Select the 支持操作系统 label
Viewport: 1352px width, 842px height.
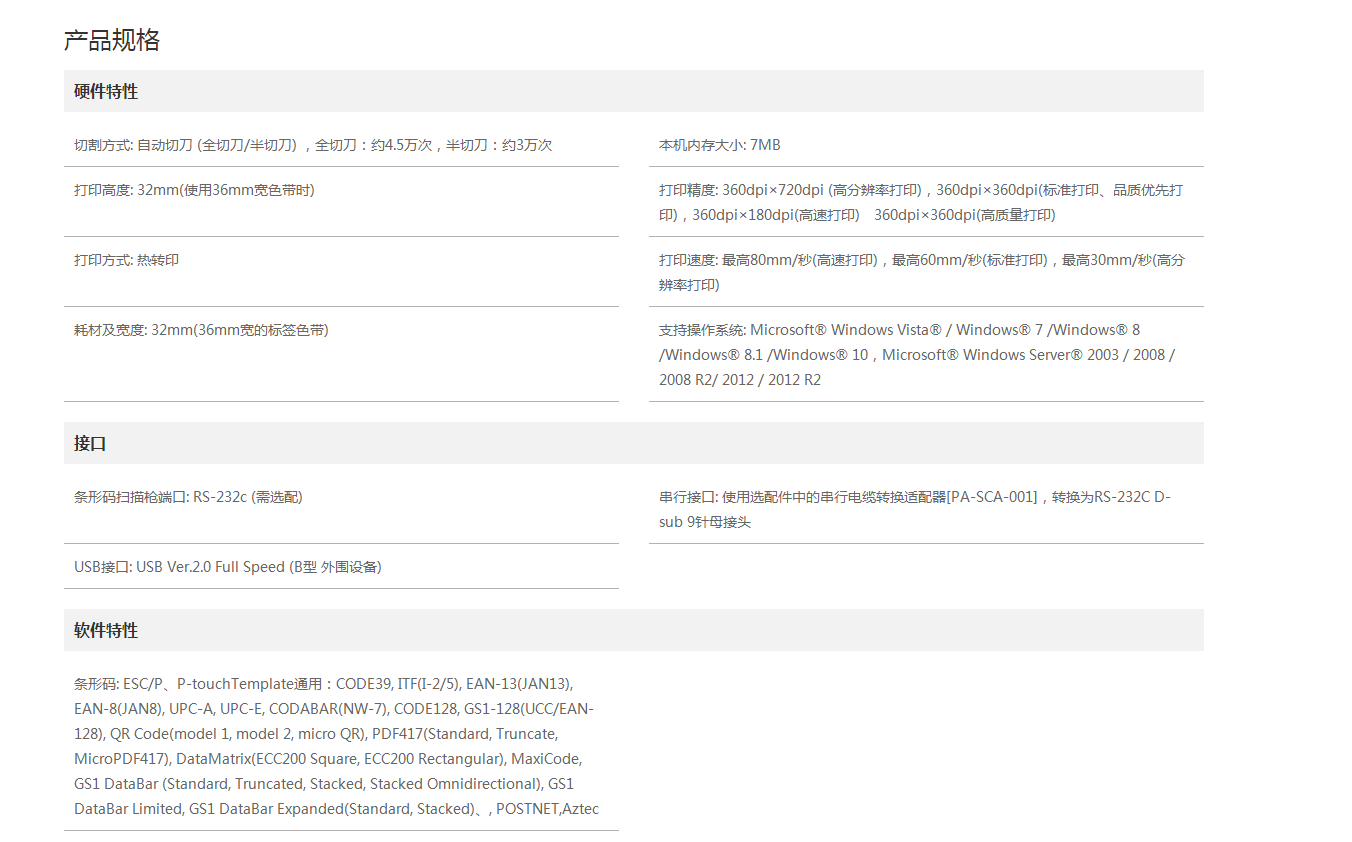[702, 330]
